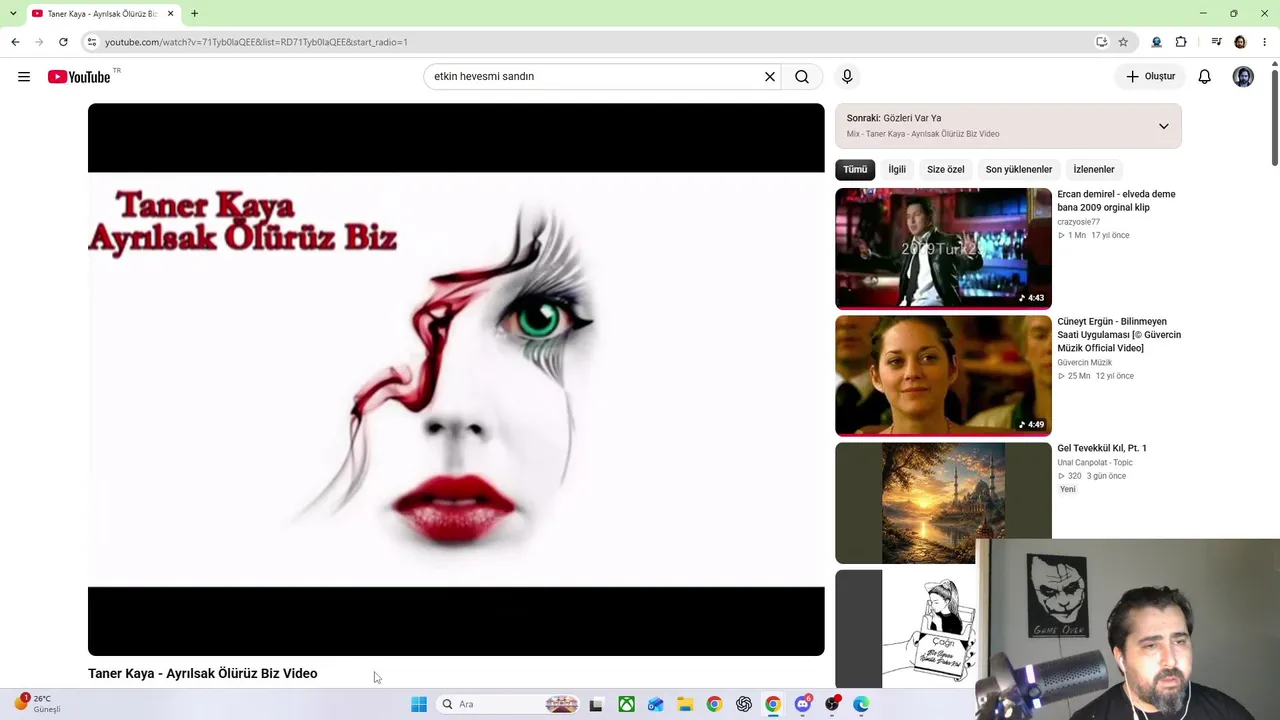
Task: Select the Tümü filter chip
Action: click(855, 170)
